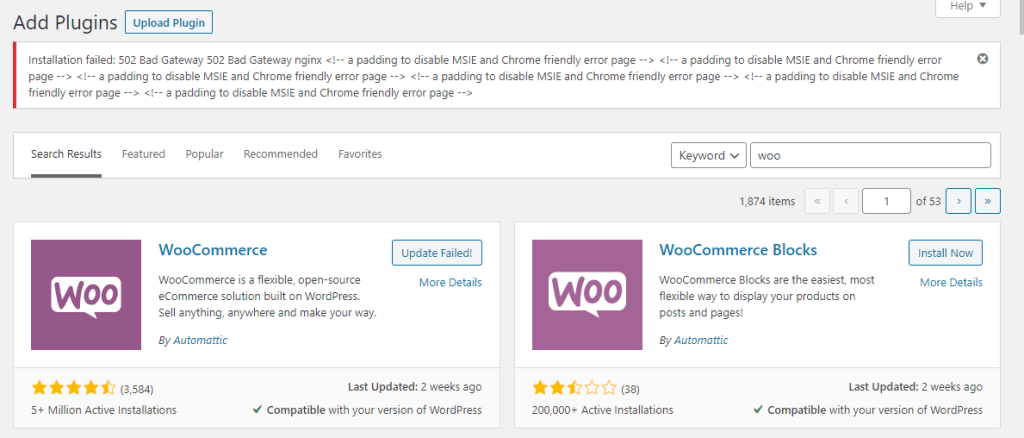Switch to the Featured tab

coord(144,154)
